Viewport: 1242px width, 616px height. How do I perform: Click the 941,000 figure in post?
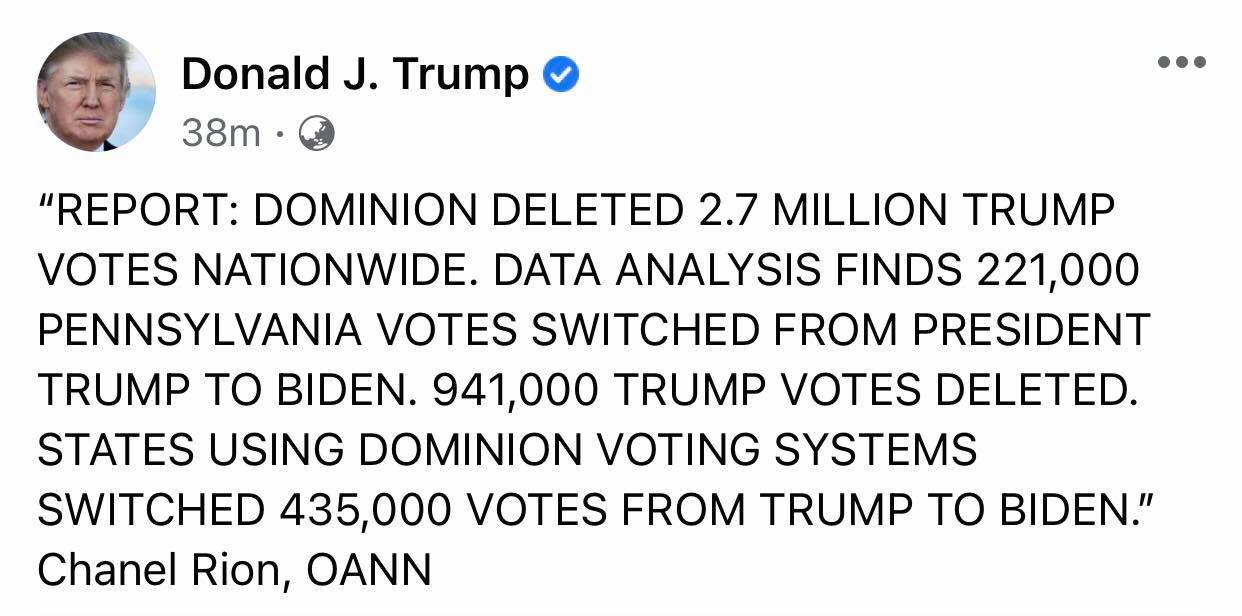click(513, 390)
